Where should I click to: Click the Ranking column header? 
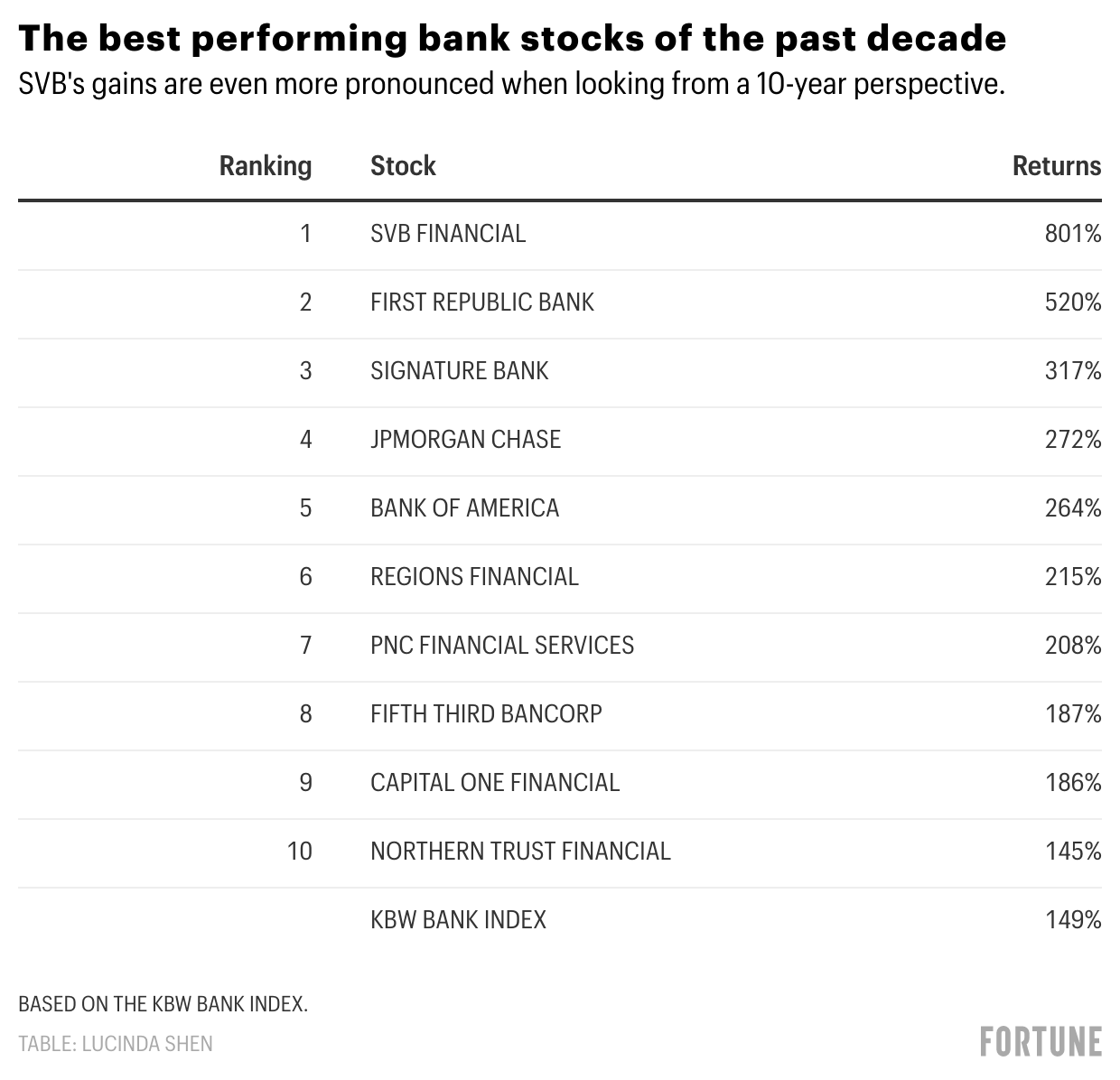pyautogui.click(x=266, y=166)
